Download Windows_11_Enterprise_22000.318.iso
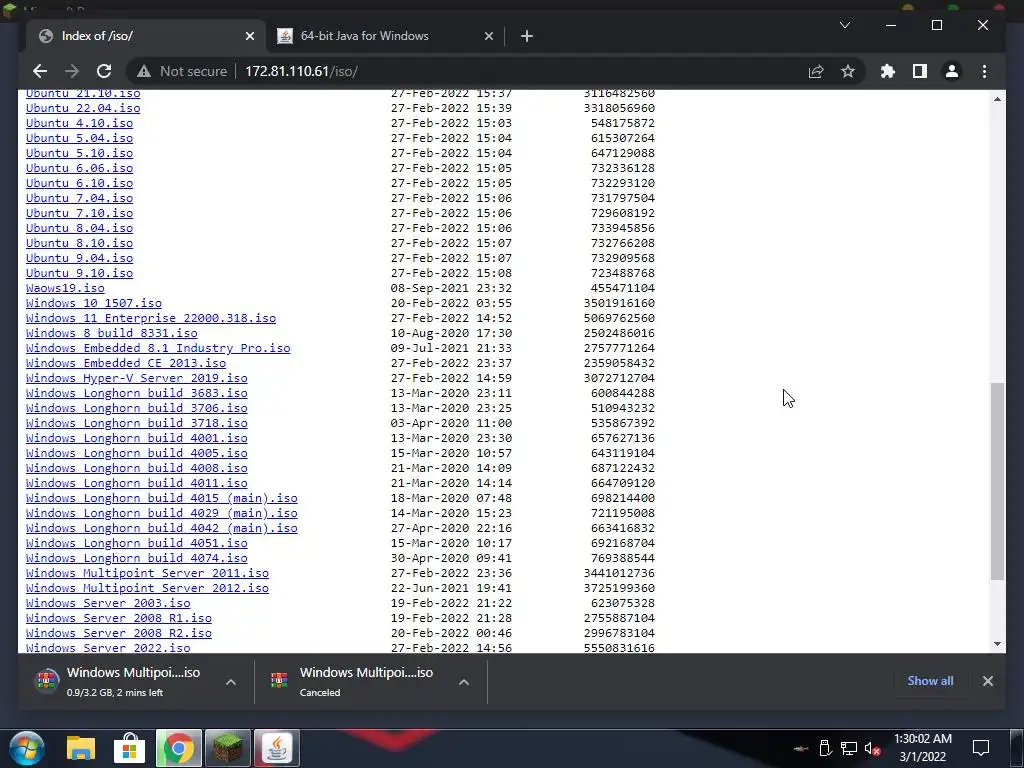 coord(151,319)
